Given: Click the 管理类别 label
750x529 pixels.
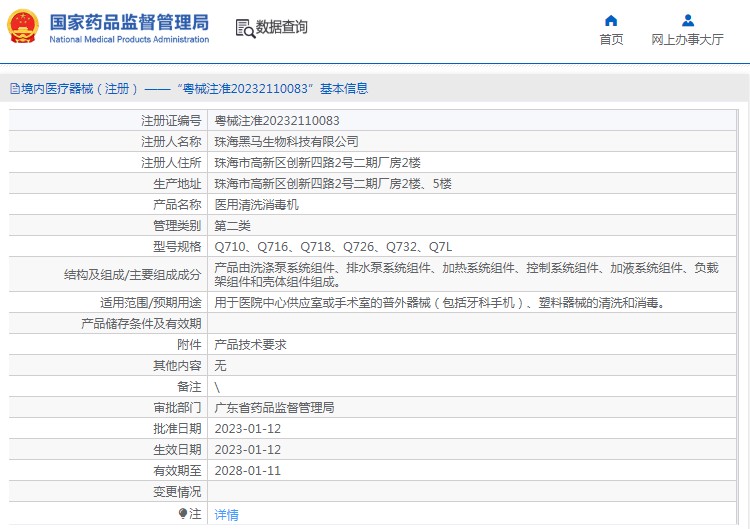Looking at the screenshot, I should point(177,226).
